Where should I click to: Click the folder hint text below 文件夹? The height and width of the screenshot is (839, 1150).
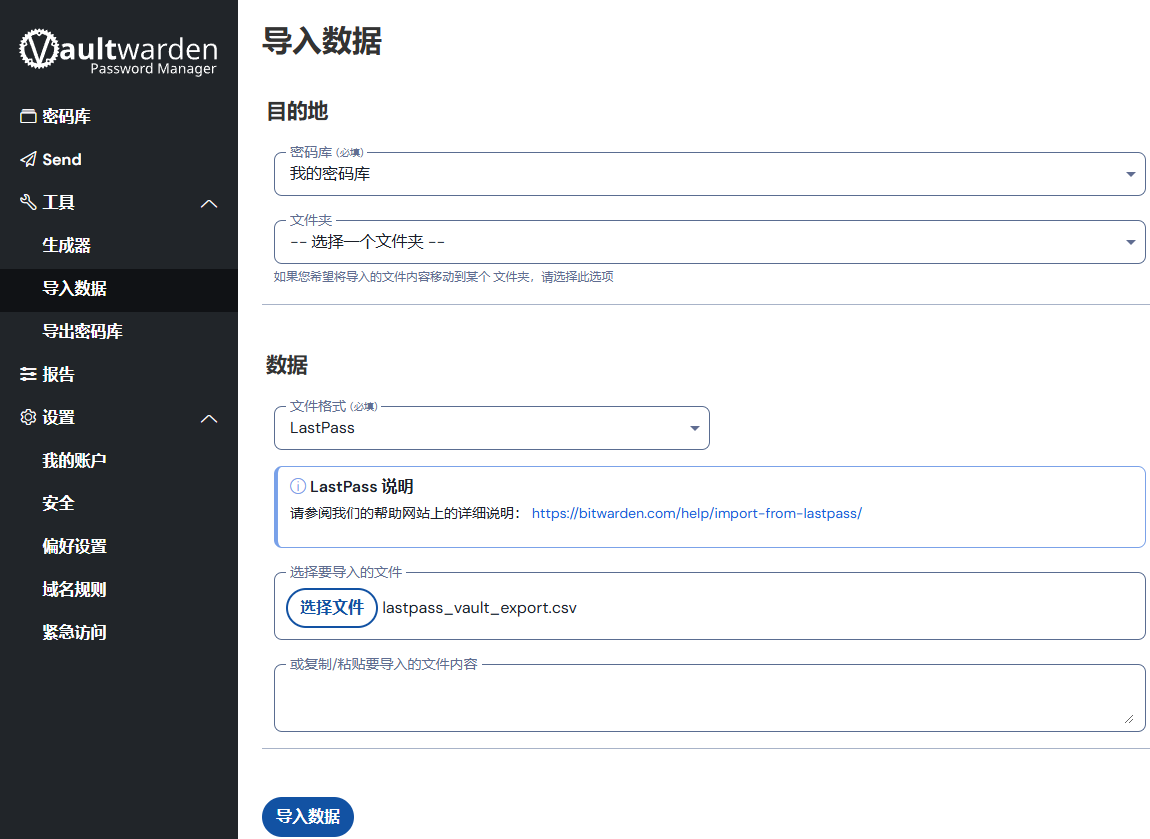[444, 276]
